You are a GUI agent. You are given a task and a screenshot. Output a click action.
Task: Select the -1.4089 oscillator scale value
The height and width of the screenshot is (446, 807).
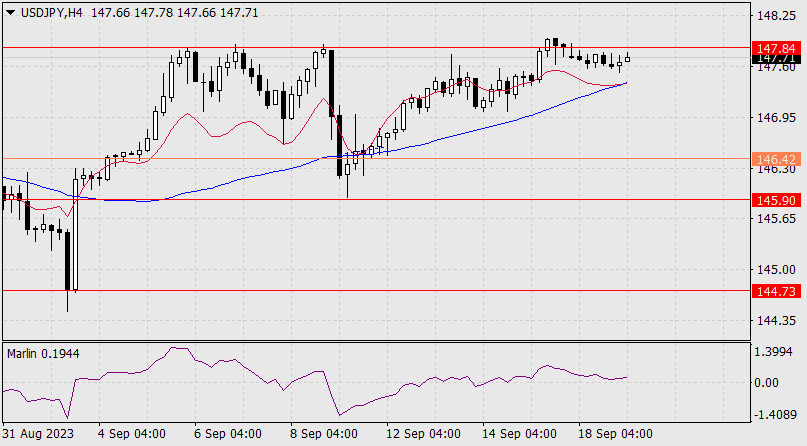click(x=774, y=415)
